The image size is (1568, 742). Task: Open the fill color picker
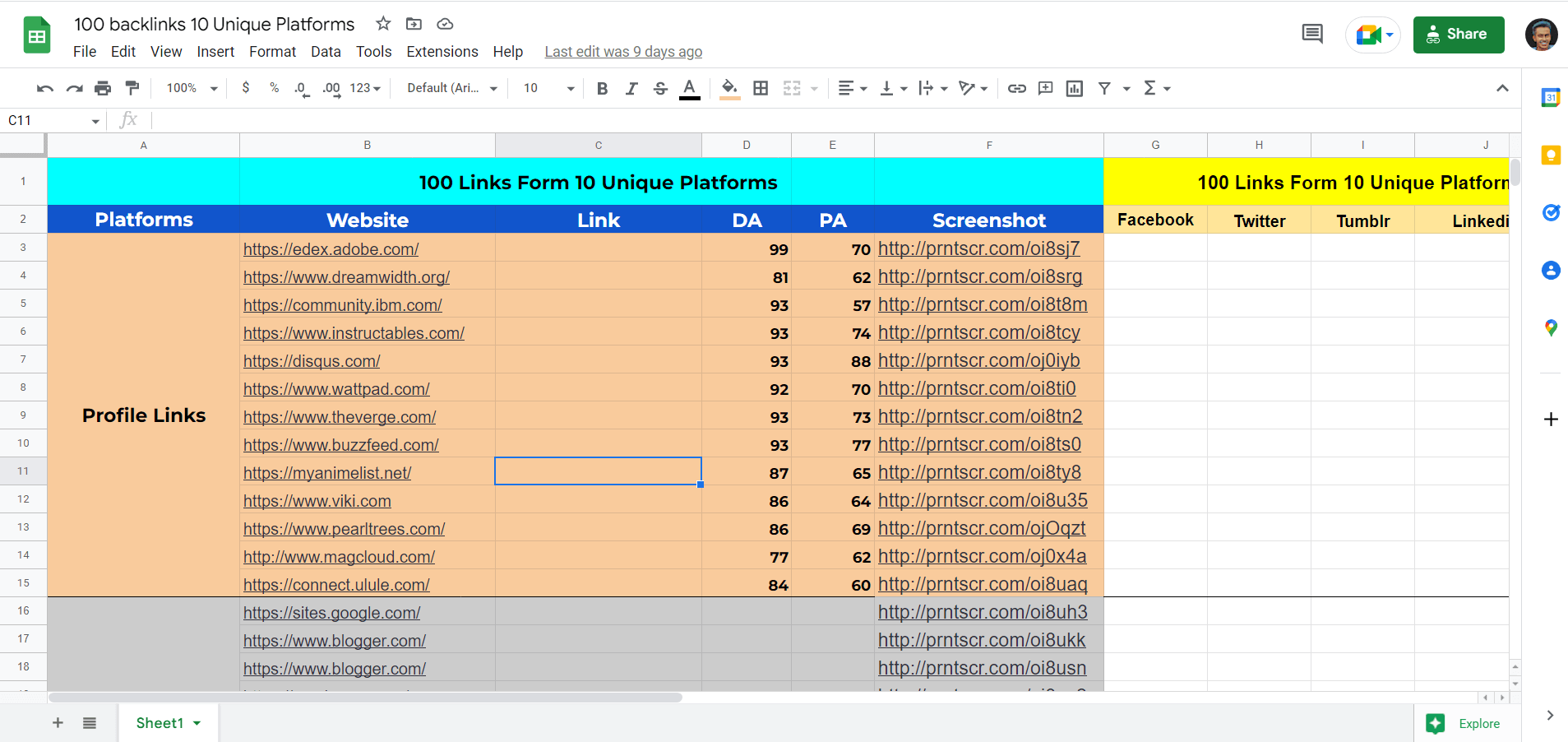(x=729, y=88)
